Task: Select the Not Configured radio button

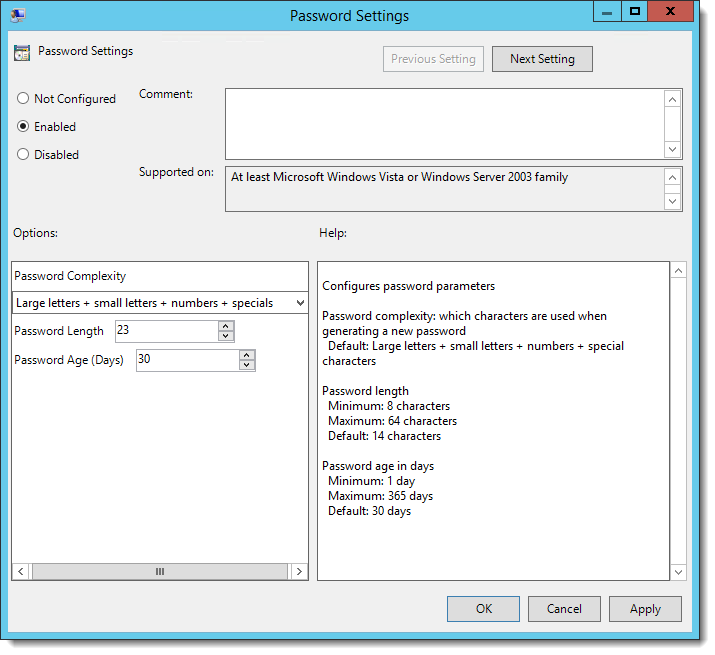Action: point(24,99)
